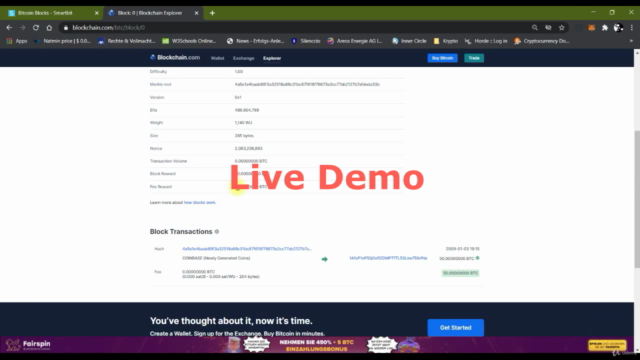
Task: Bookmark this page with the star icon
Action: (562, 28)
